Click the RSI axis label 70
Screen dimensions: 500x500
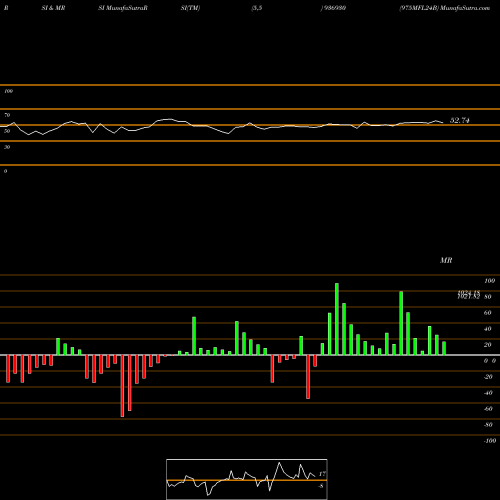tap(7, 115)
